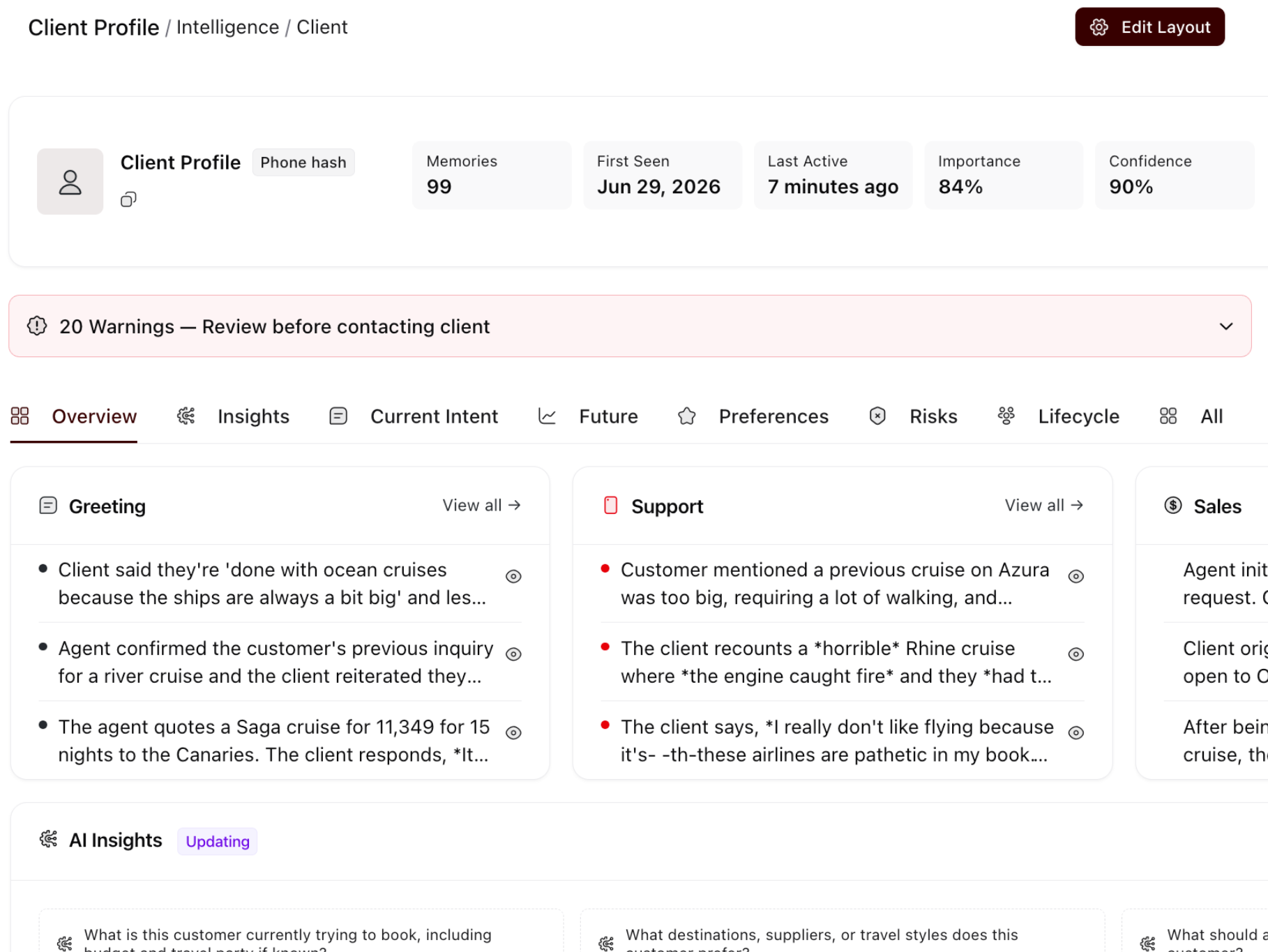1268x952 pixels.
Task: Open the Current Intent tab
Action: (414, 416)
